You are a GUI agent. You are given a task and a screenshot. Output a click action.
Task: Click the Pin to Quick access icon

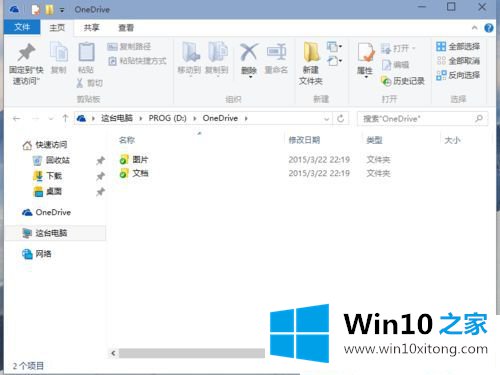pyautogui.click(x=26, y=52)
